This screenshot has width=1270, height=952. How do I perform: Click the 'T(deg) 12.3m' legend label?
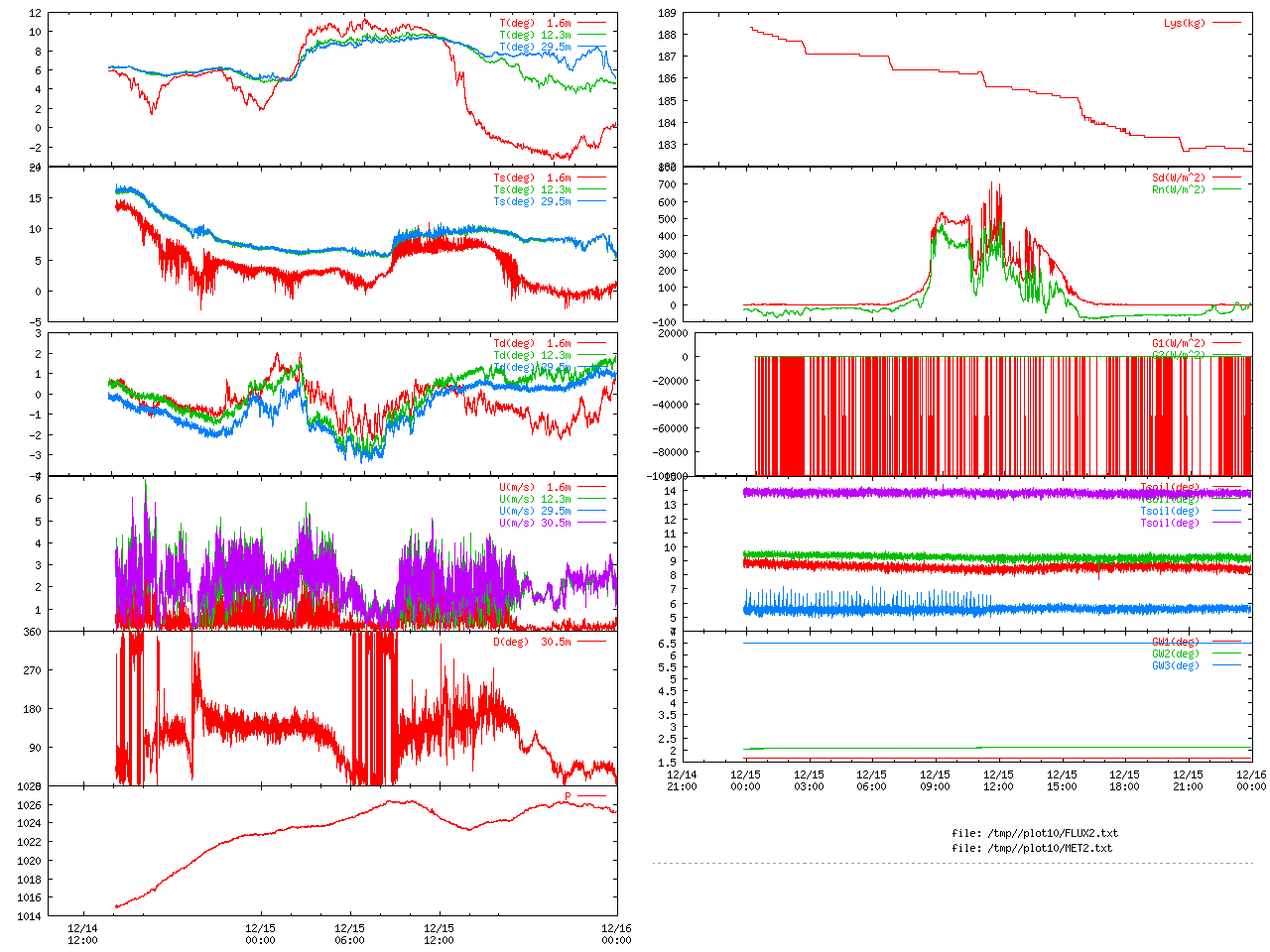[535, 35]
